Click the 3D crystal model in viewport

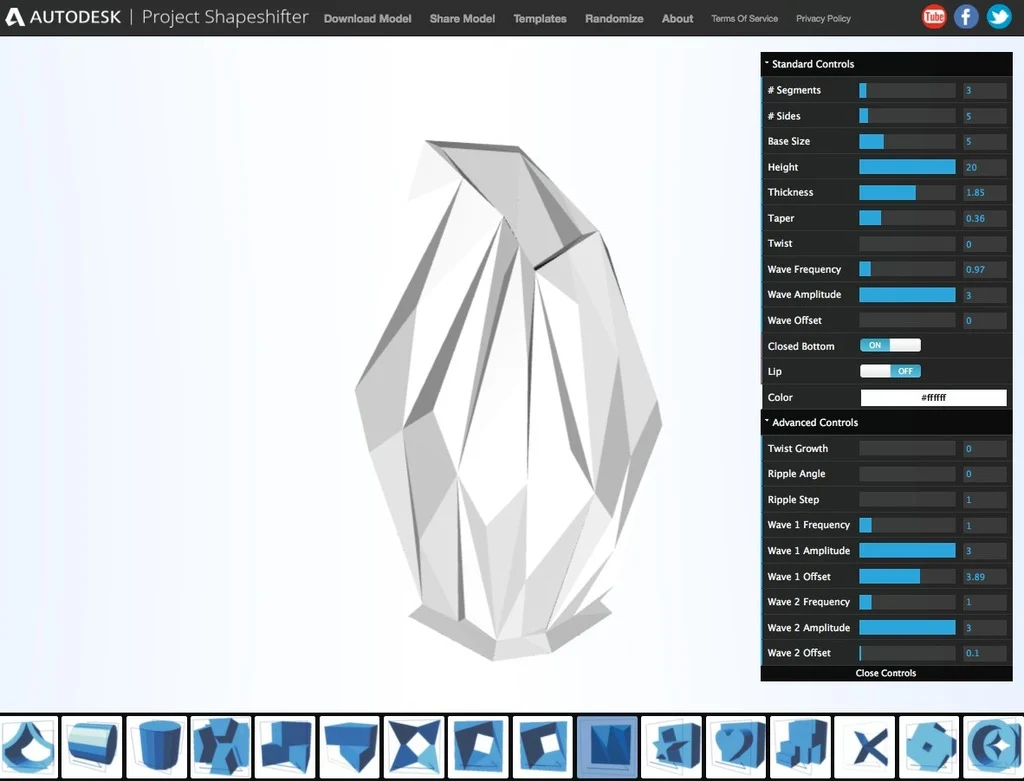click(x=509, y=398)
